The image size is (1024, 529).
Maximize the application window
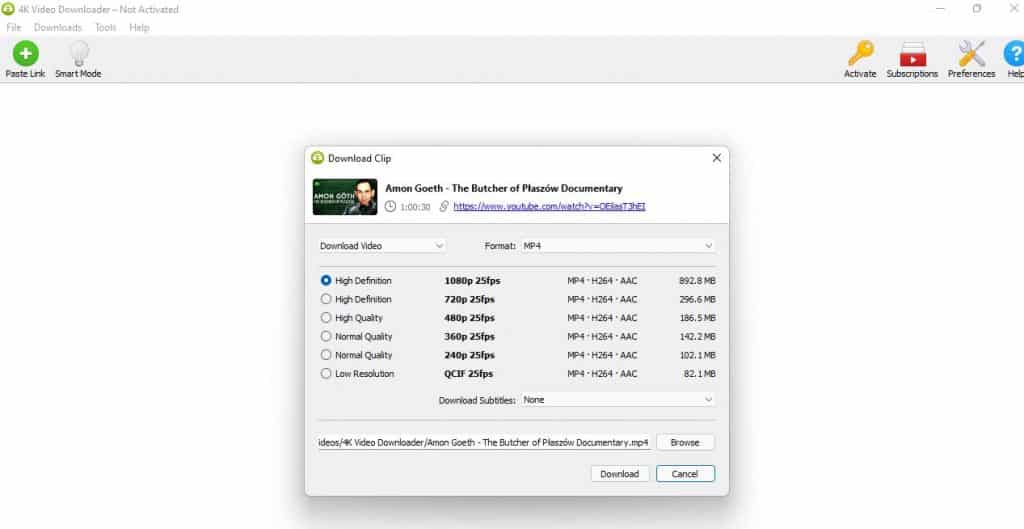coord(977,8)
